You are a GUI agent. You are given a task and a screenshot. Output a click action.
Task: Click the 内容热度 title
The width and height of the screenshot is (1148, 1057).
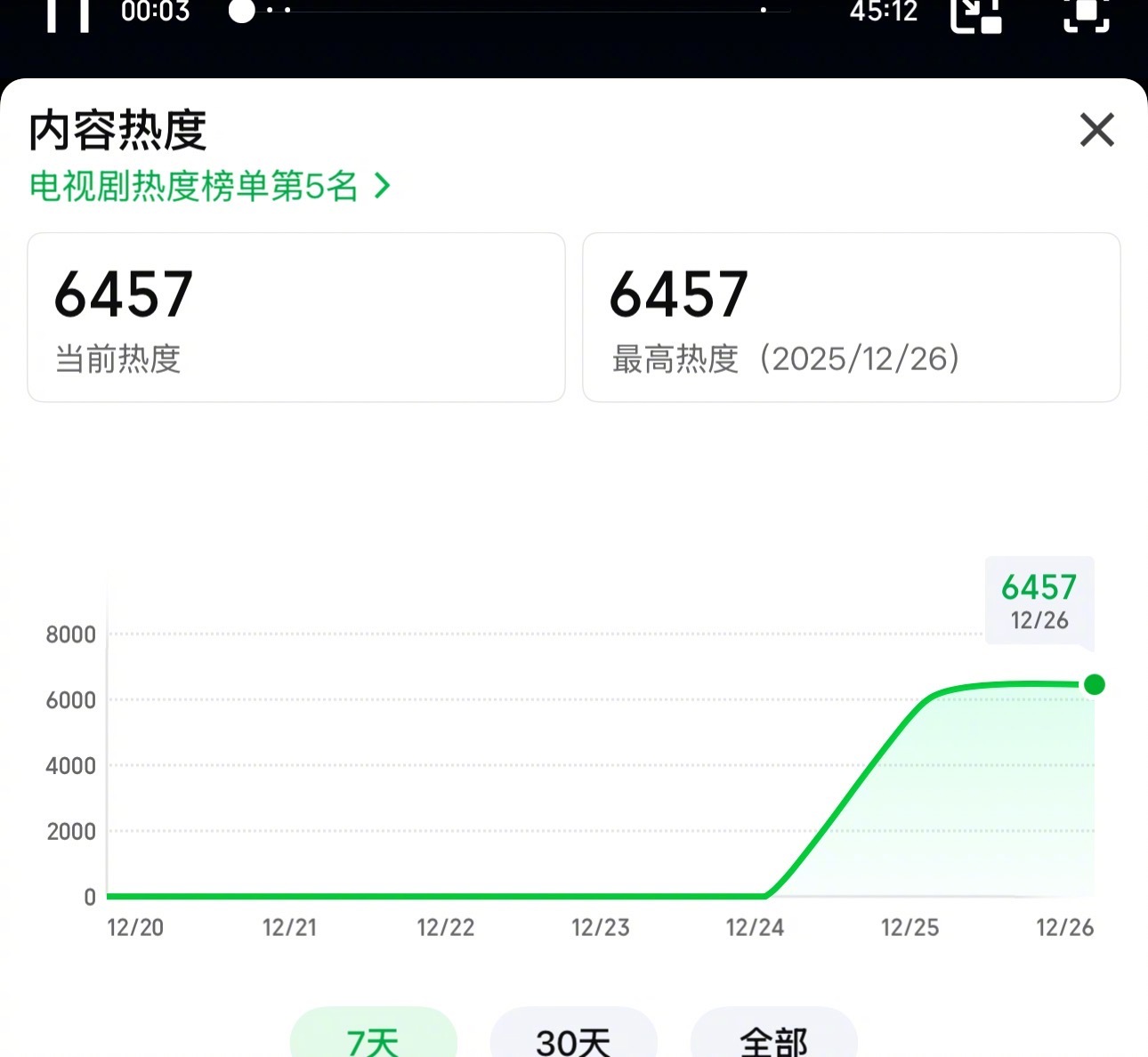pyautogui.click(x=117, y=130)
